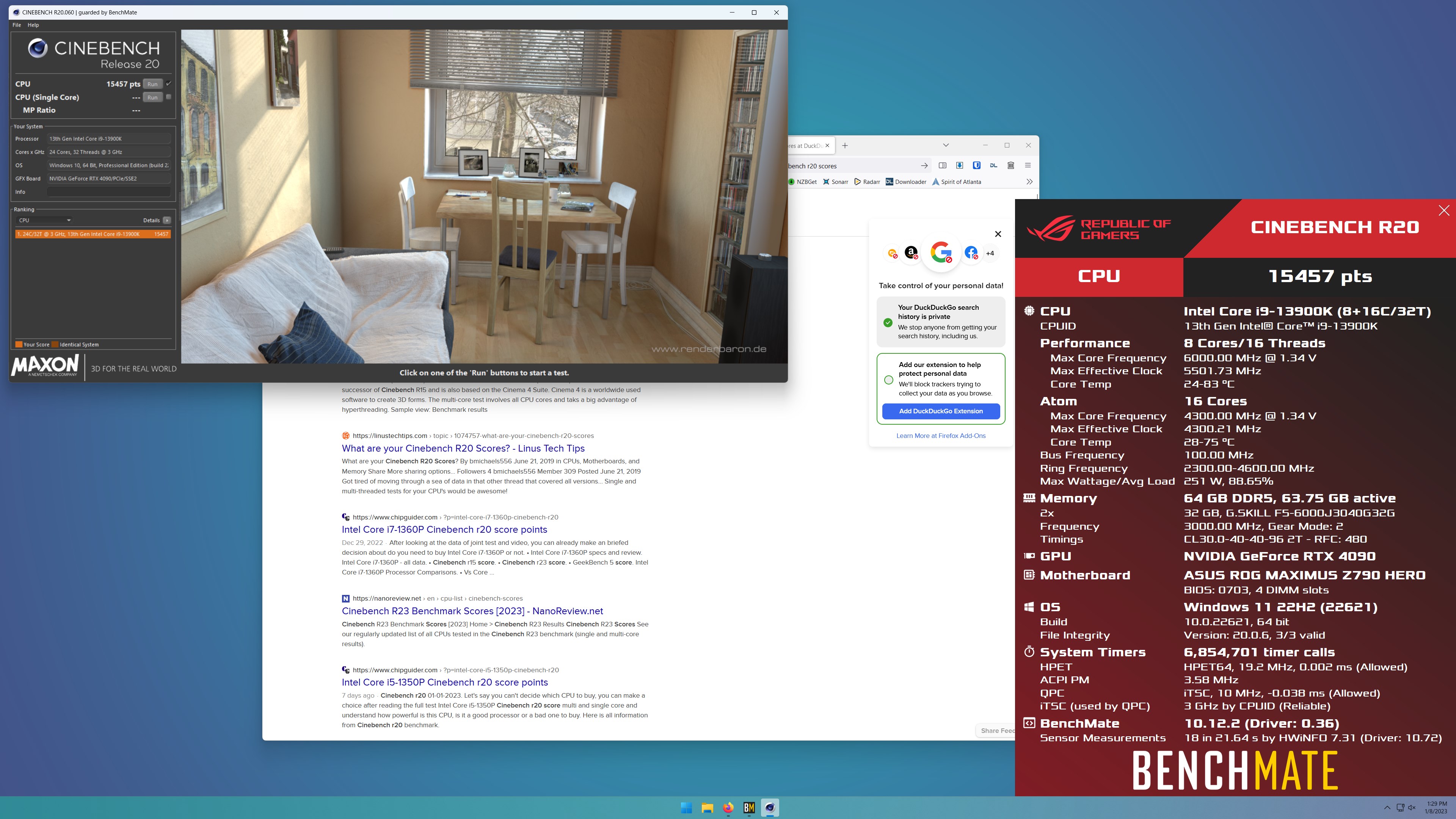Open the Linus Tech Tips Cinebench R20 result
Image resolution: width=1456 pixels, height=819 pixels.
pyautogui.click(x=463, y=448)
